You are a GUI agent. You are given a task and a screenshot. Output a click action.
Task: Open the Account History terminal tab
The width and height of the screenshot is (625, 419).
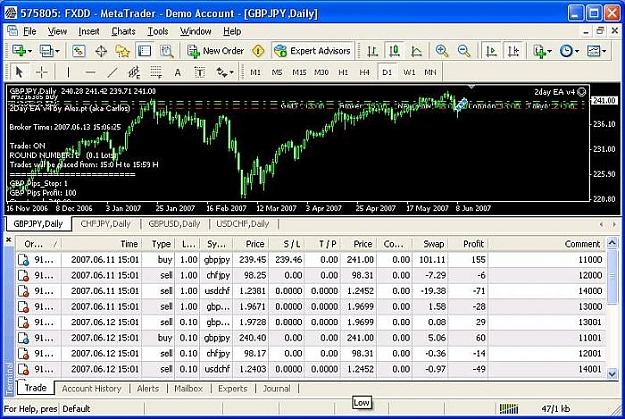coord(91,388)
